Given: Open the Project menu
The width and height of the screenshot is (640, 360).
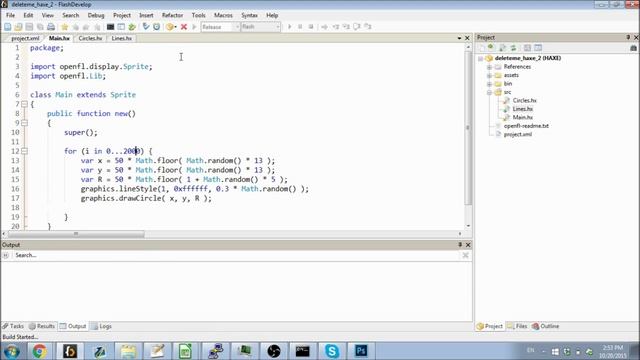Looking at the screenshot, I should pos(122,15).
